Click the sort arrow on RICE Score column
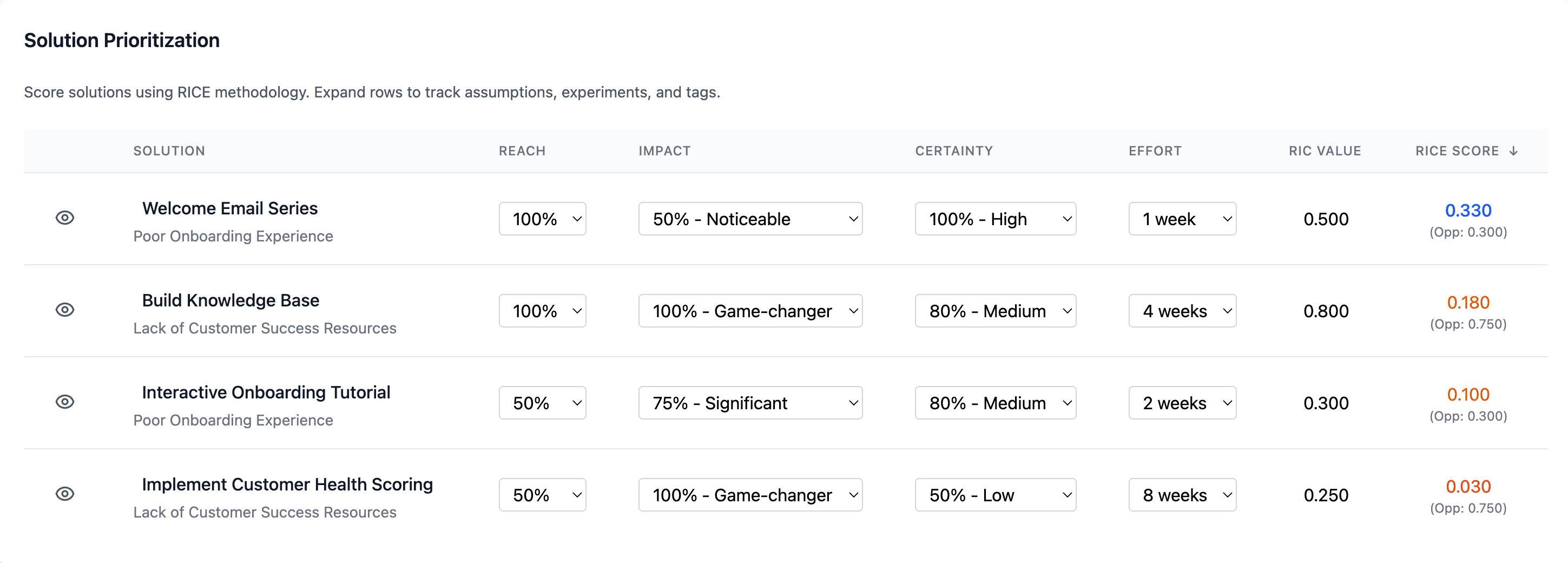The height and width of the screenshot is (563, 1568). click(x=1514, y=150)
